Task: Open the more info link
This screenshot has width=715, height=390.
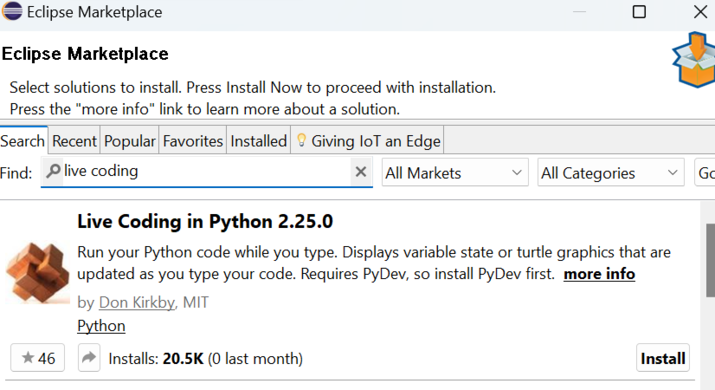Action: pyautogui.click(x=599, y=274)
